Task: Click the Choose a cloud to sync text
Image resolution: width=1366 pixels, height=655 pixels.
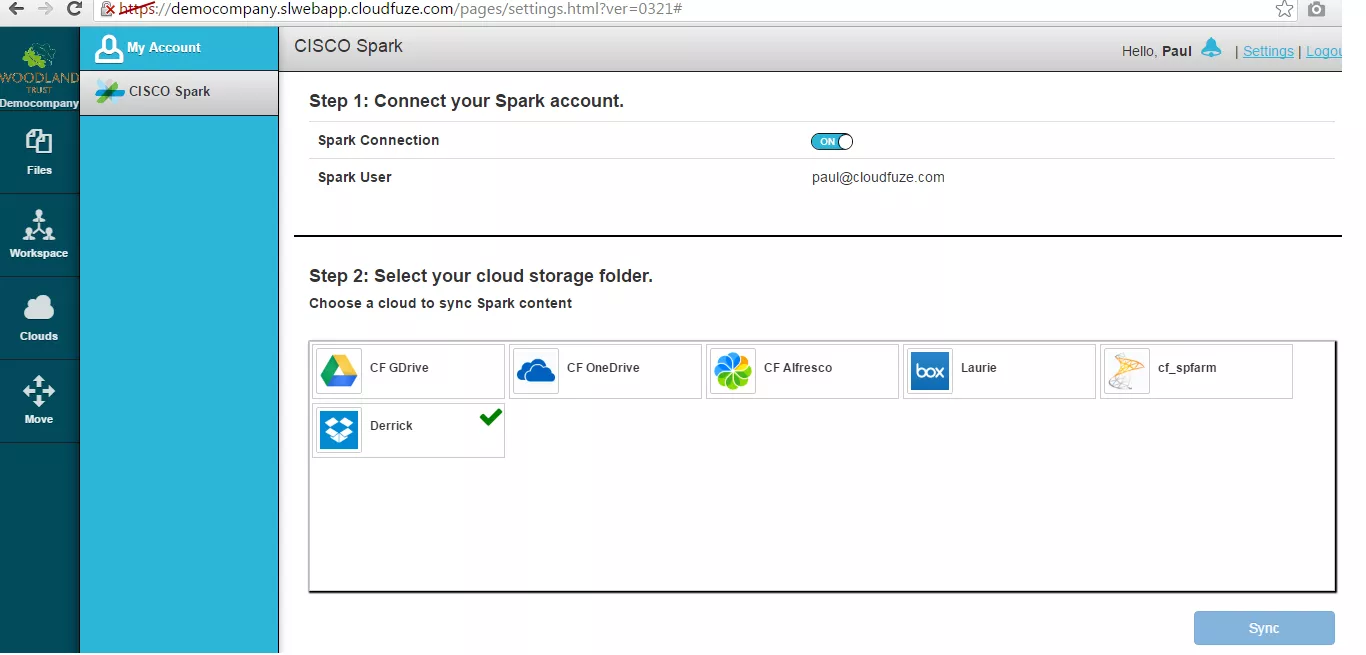Action: pos(440,303)
